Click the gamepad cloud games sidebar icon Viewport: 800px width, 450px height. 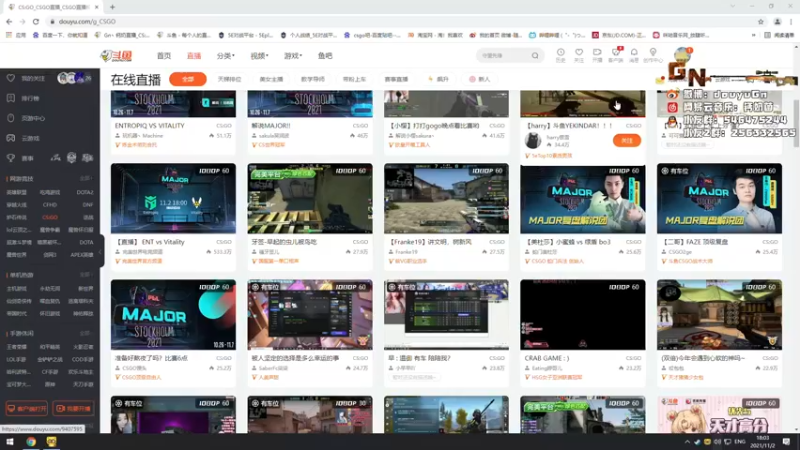click(11, 138)
